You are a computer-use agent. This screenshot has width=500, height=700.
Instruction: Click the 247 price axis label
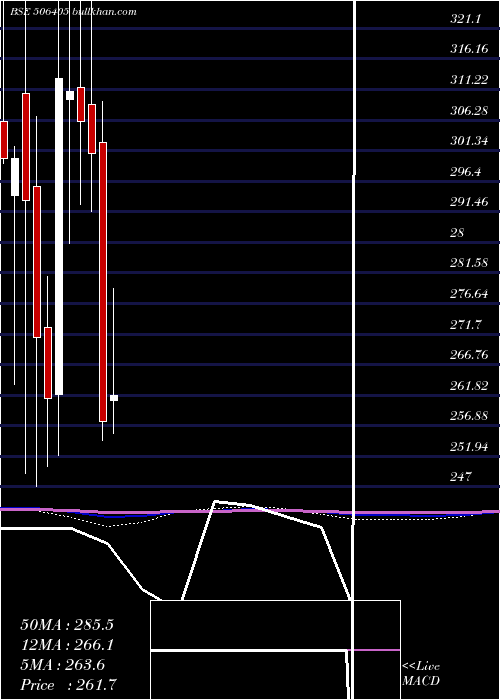pos(461,477)
